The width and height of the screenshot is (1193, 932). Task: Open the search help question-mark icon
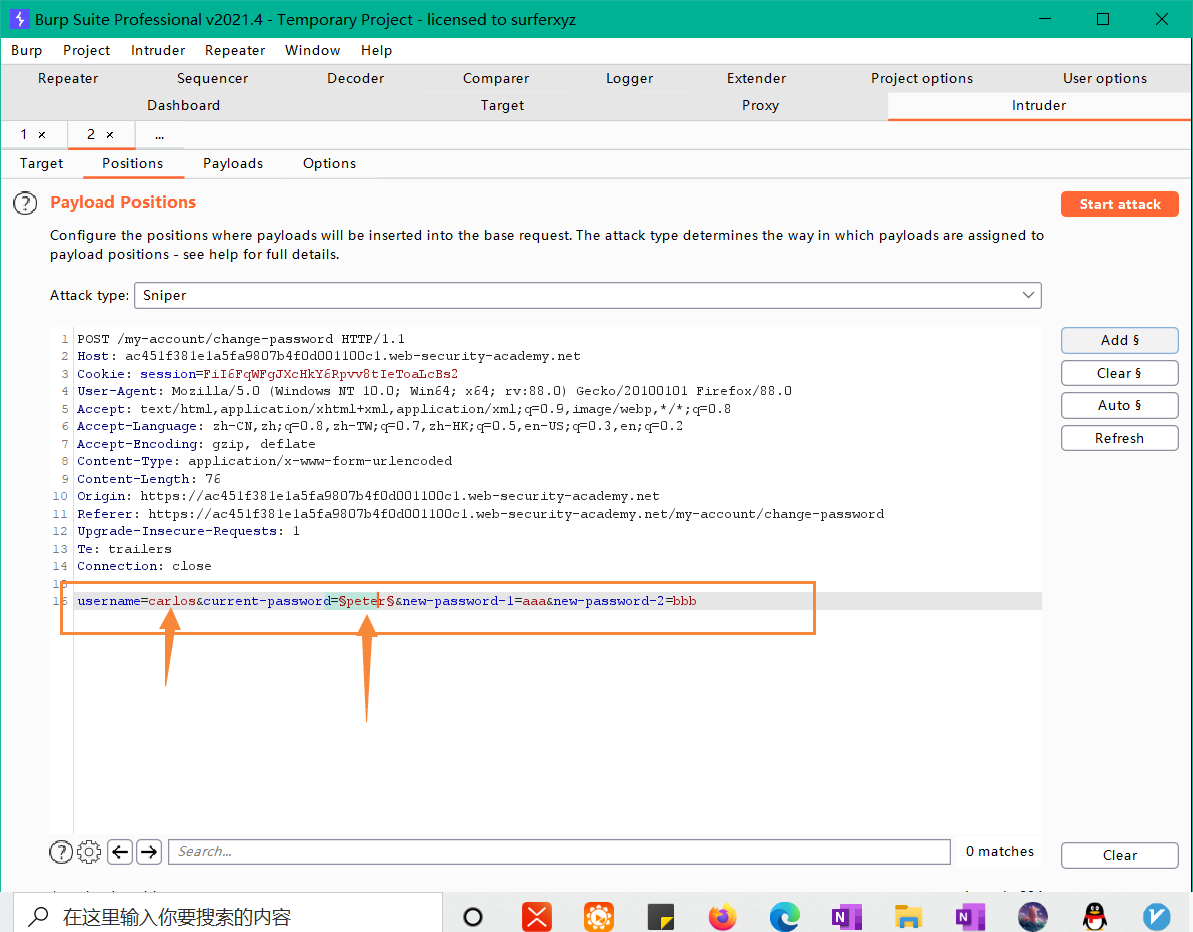61,852
